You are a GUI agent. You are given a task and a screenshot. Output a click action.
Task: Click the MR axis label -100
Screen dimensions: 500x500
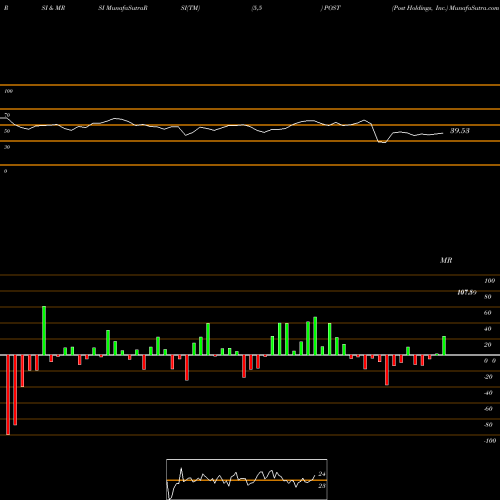click(490, 441)
